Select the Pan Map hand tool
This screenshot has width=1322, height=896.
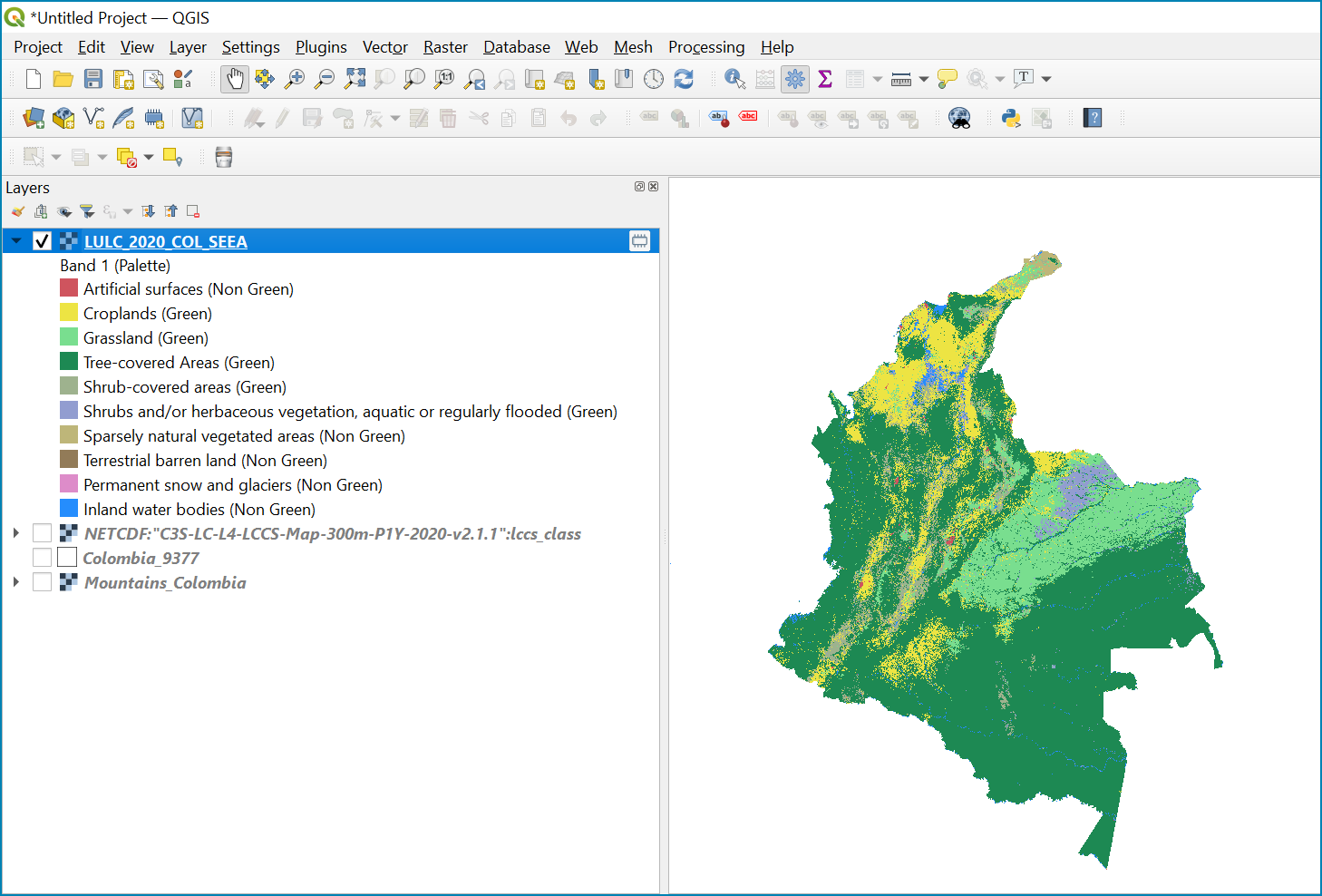[235, 79]
